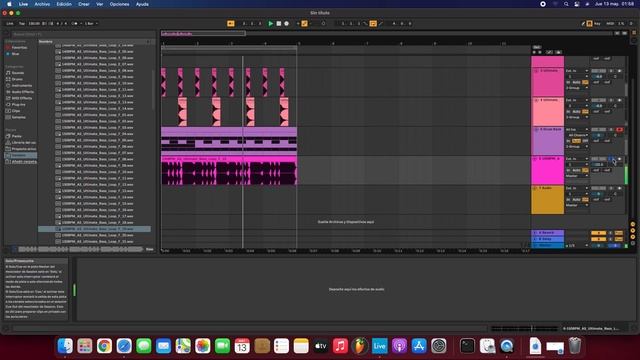640x360 pixels.
Task: Open Master output dropdown of 6 130BPM_A
Action: point(577,176)
